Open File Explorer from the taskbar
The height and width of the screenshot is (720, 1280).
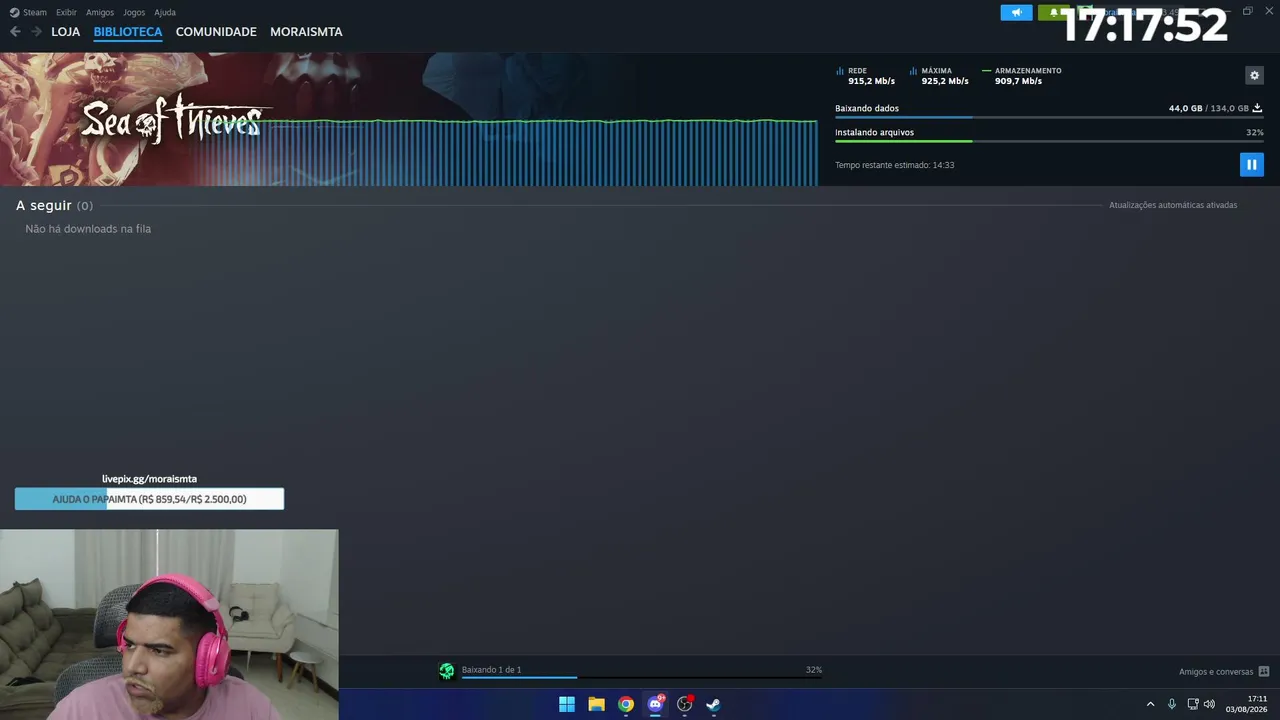pyautogui.click(x=596, y=704)
